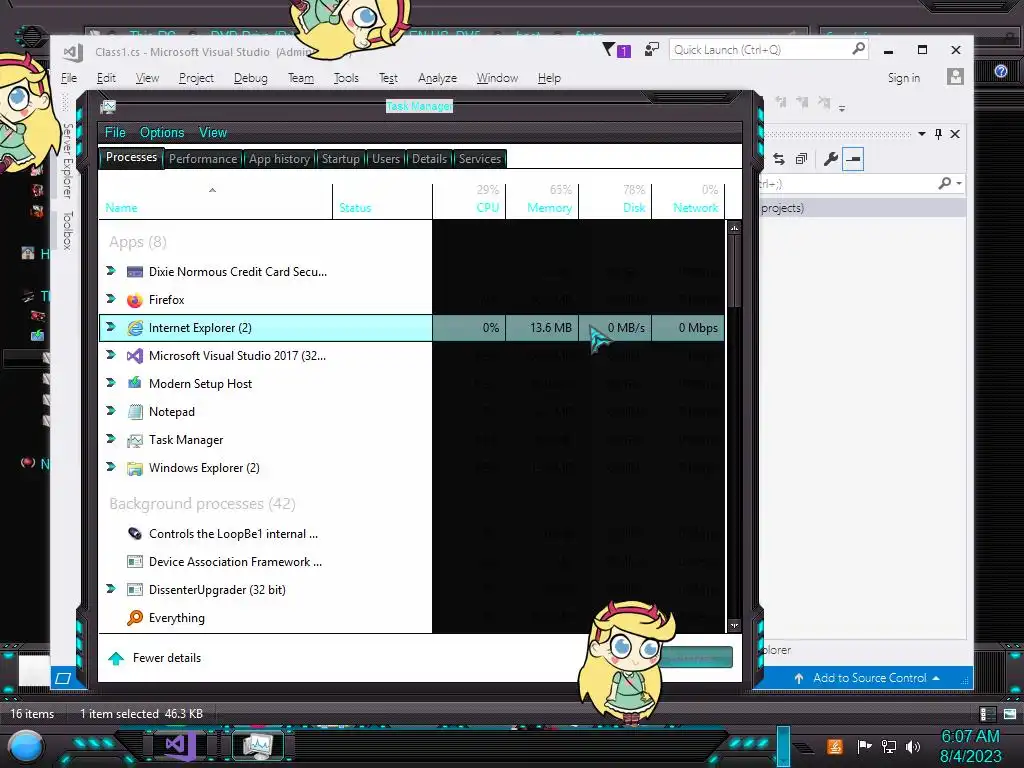Switch to the Startup tab
Image resolution: width=1024 pixels, height=768 pixels.
click(340, 159)
